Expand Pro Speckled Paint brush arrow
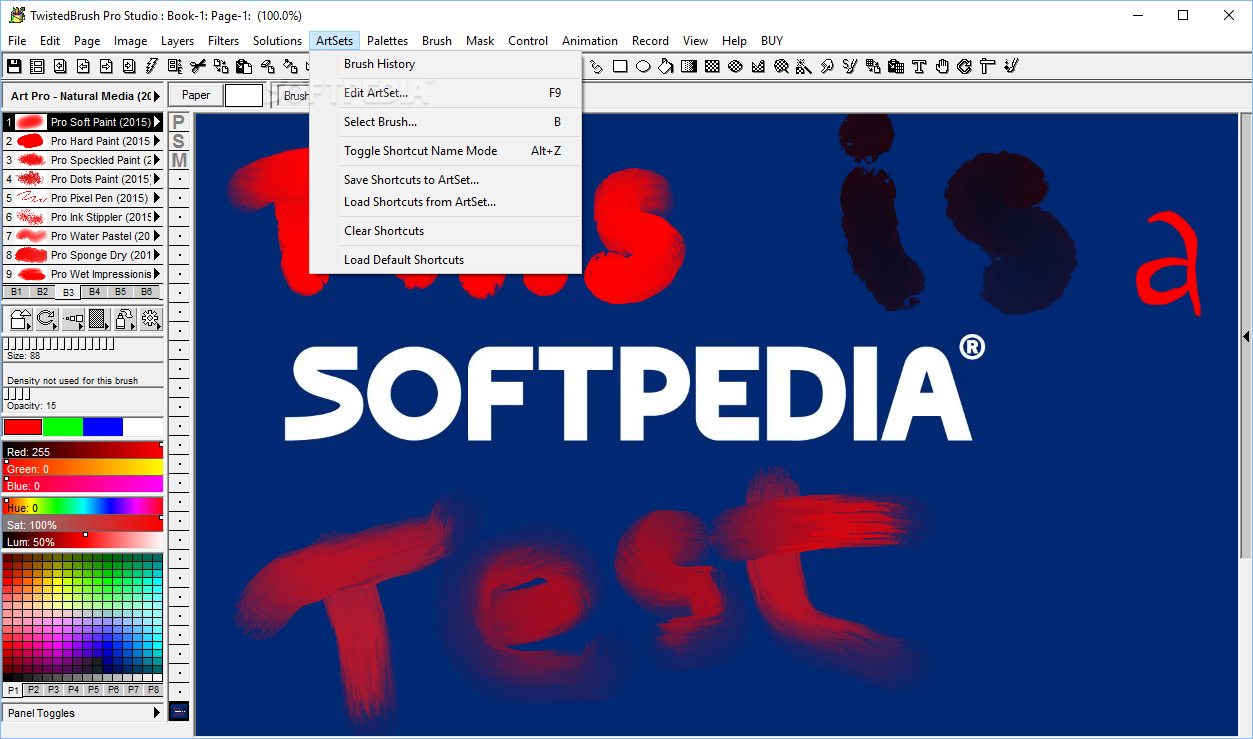This screenshot has height=739, width=1253. point(157,160)
